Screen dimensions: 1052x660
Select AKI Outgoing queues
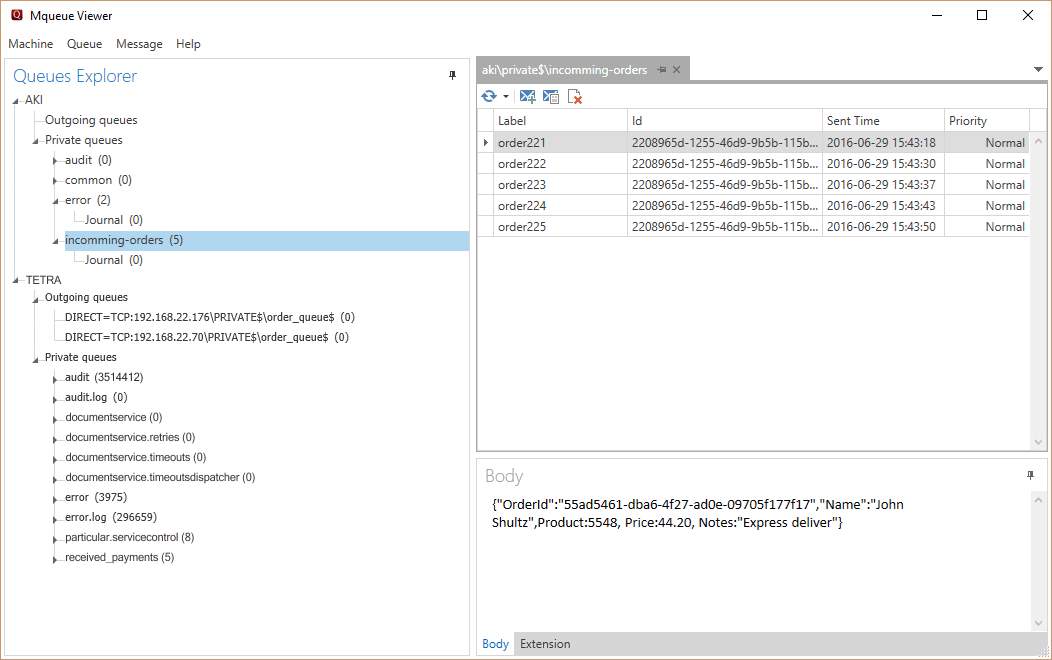tap(91, 120)
